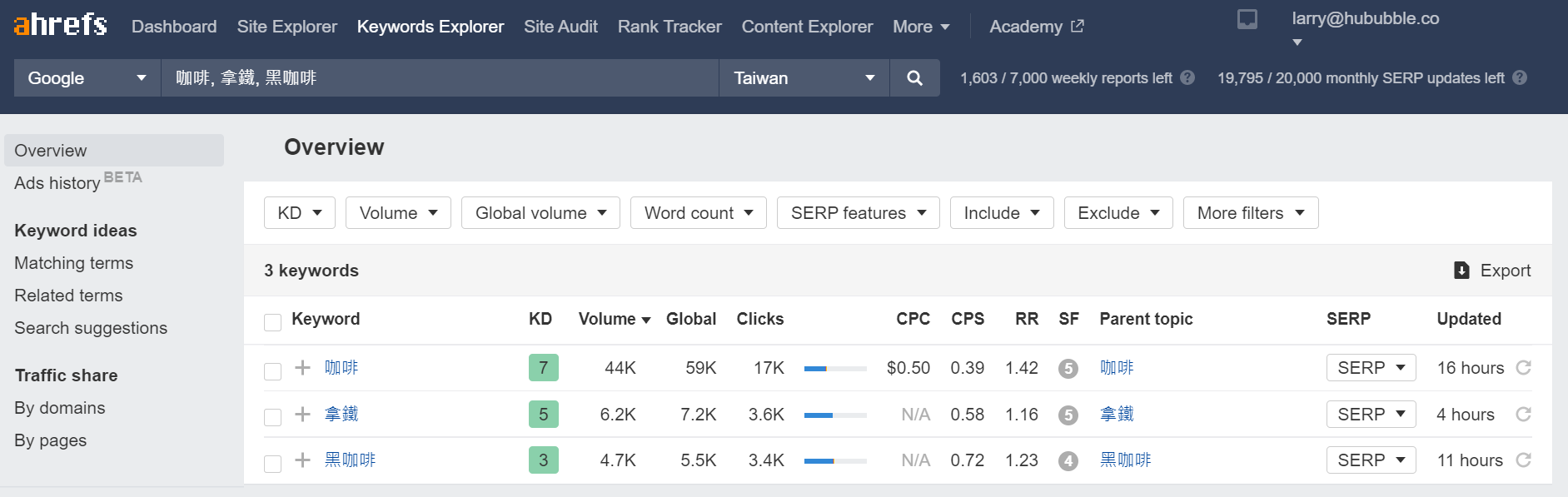Image resolution: width=1568 pixels, height=497 pixels.
Task: Open the notifications inbox icon
Action: tap(1247, 19)
